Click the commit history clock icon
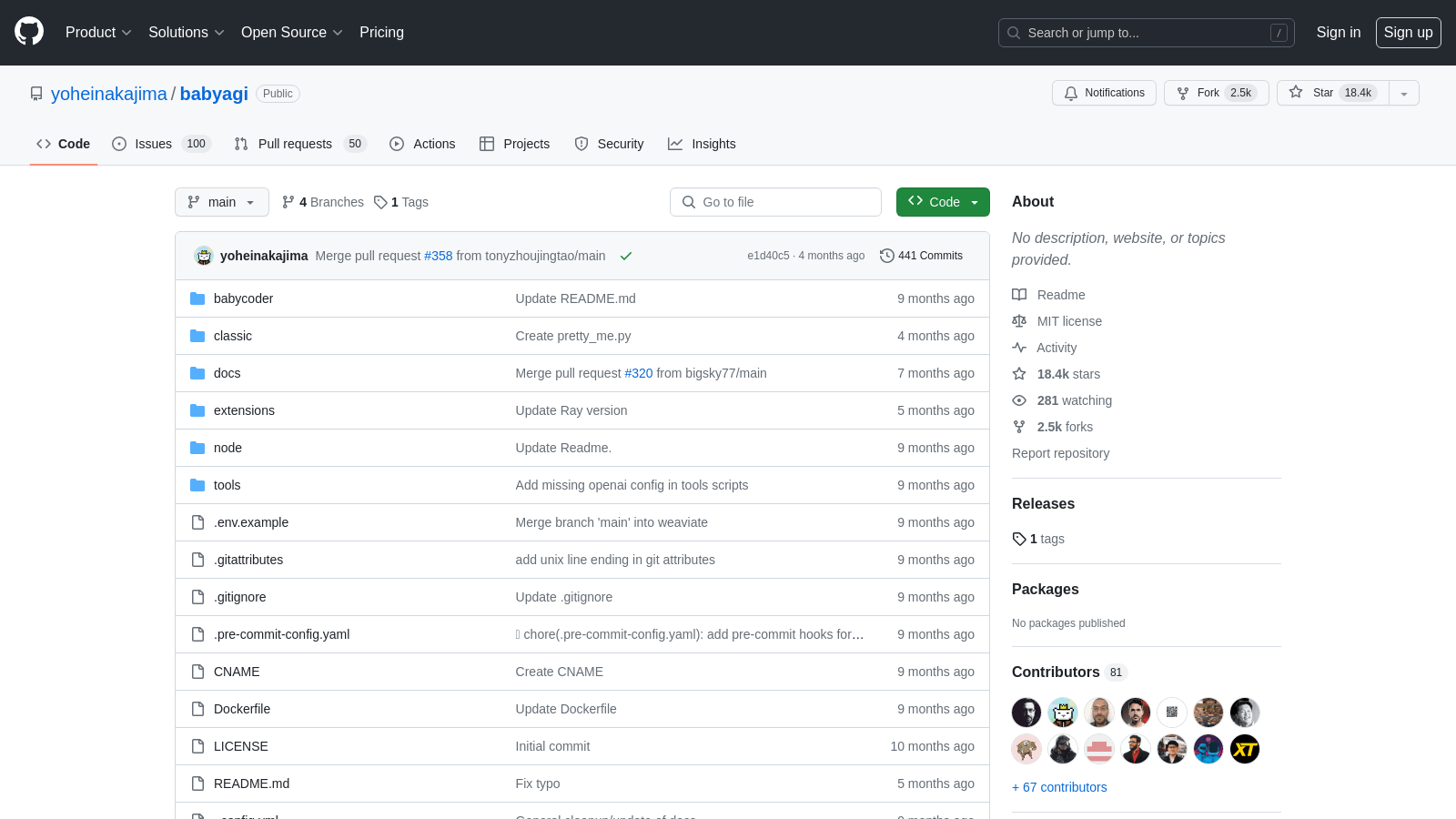The width and height of the screenshot is (1456, 819). click(887, 256)
